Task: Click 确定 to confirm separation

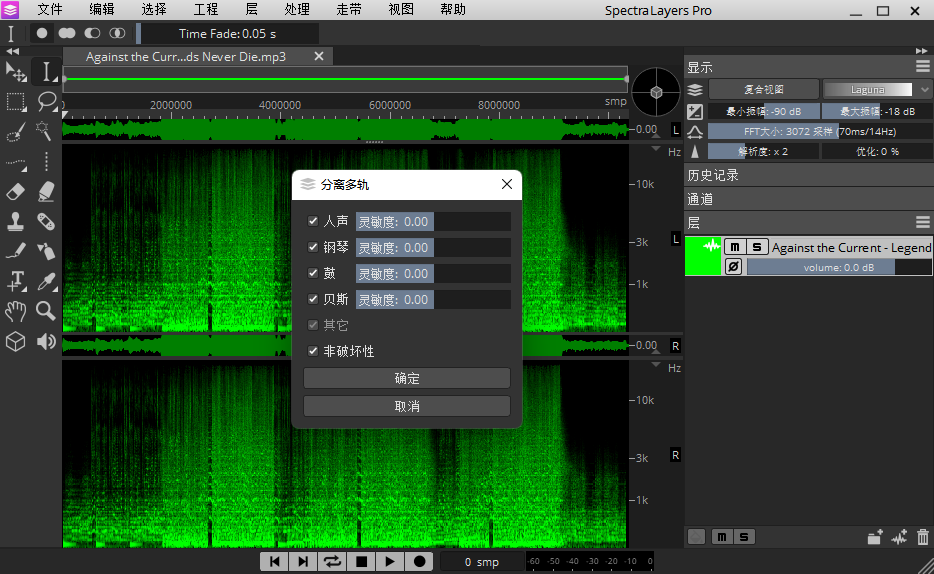Action: point(407,378)
